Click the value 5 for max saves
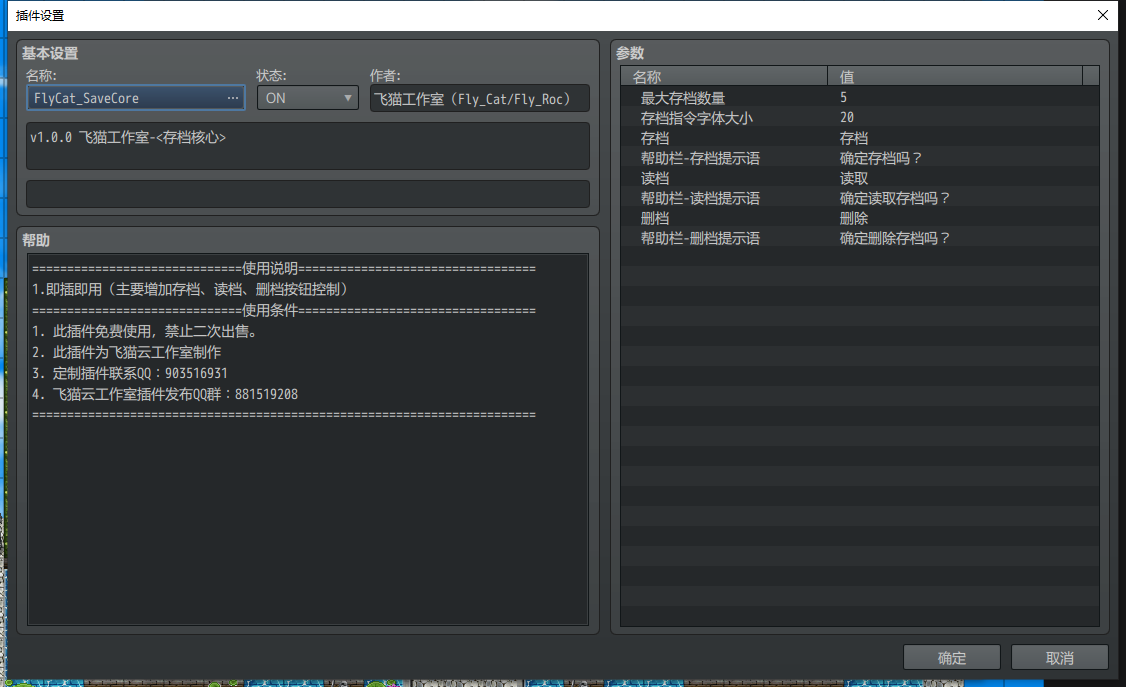Viewport: 1126px width, 687px height. pos(843,98)
